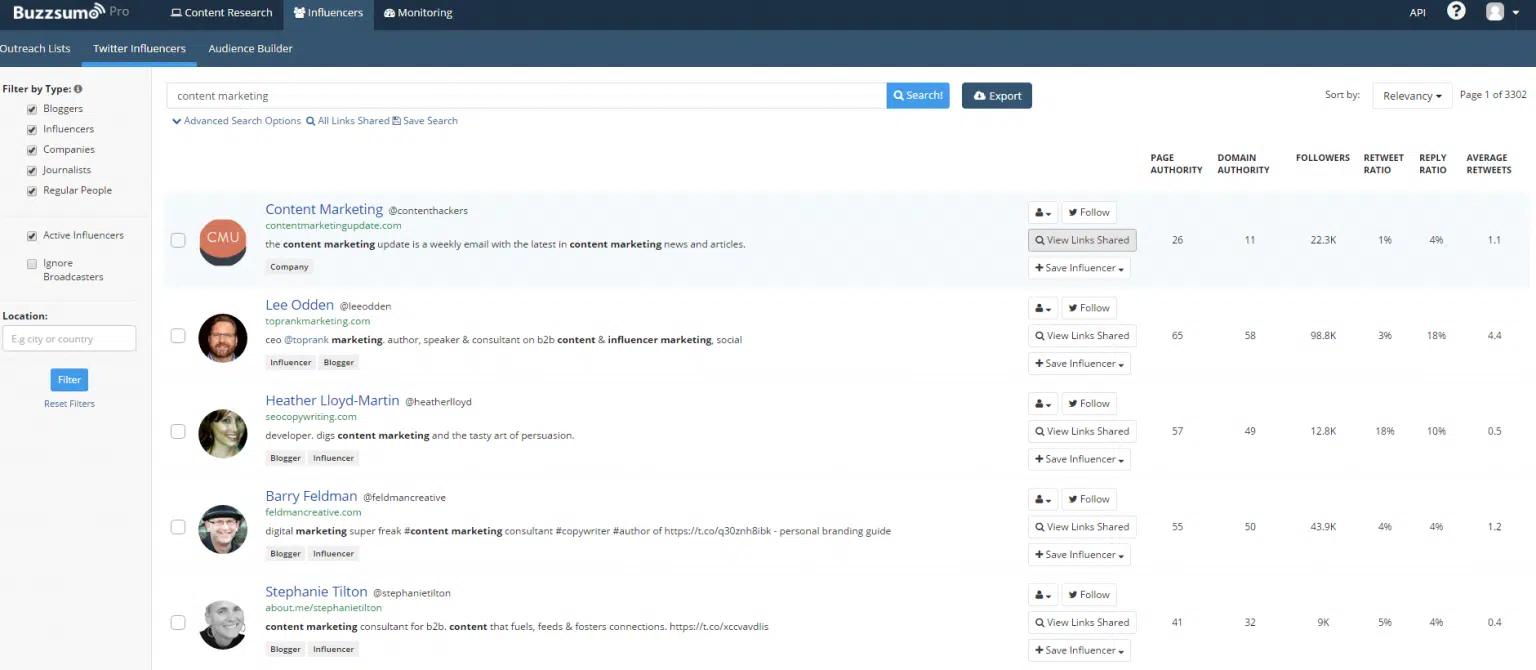Open toprankmarketing.com link
Screen dimensions: 1536x670
(x=318, y=321)
